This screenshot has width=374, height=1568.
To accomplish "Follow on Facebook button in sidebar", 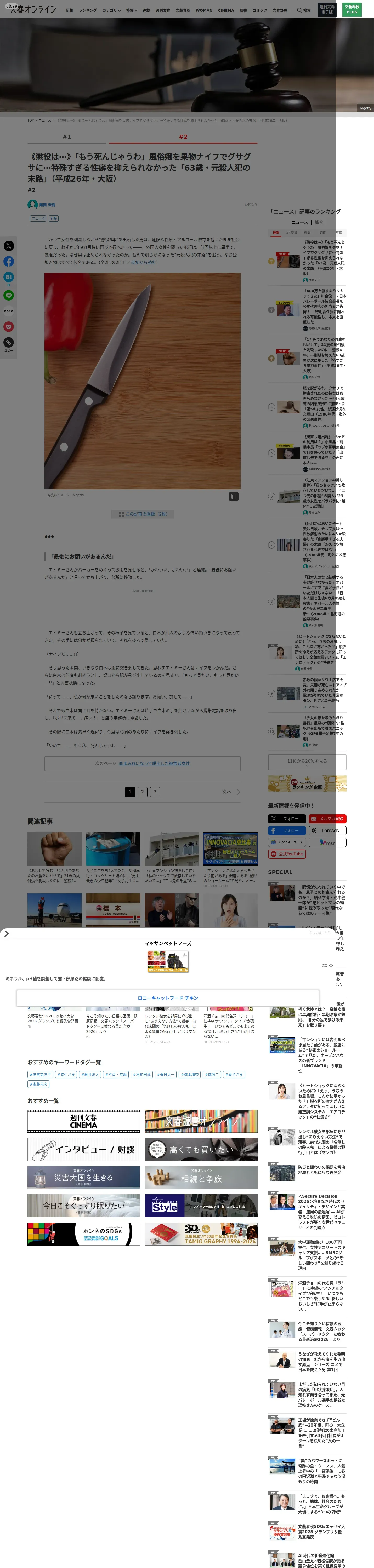I will point(286,830).
